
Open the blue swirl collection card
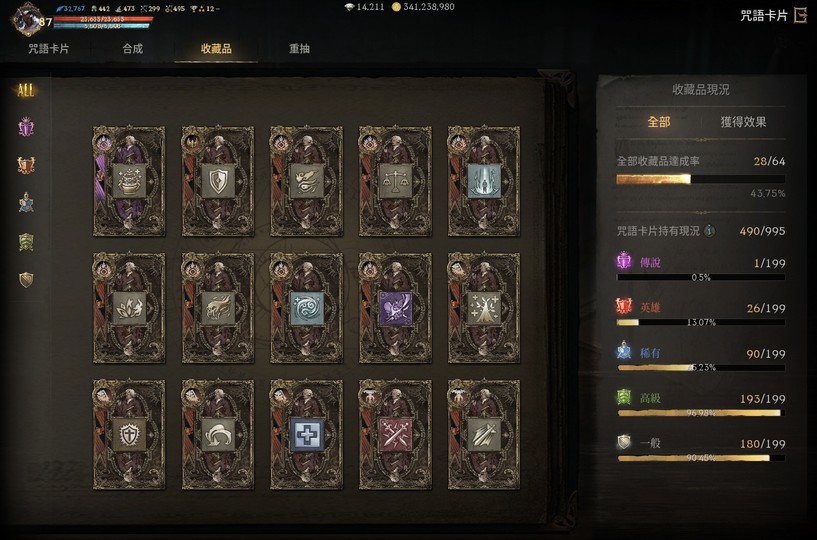coord(306,308)
